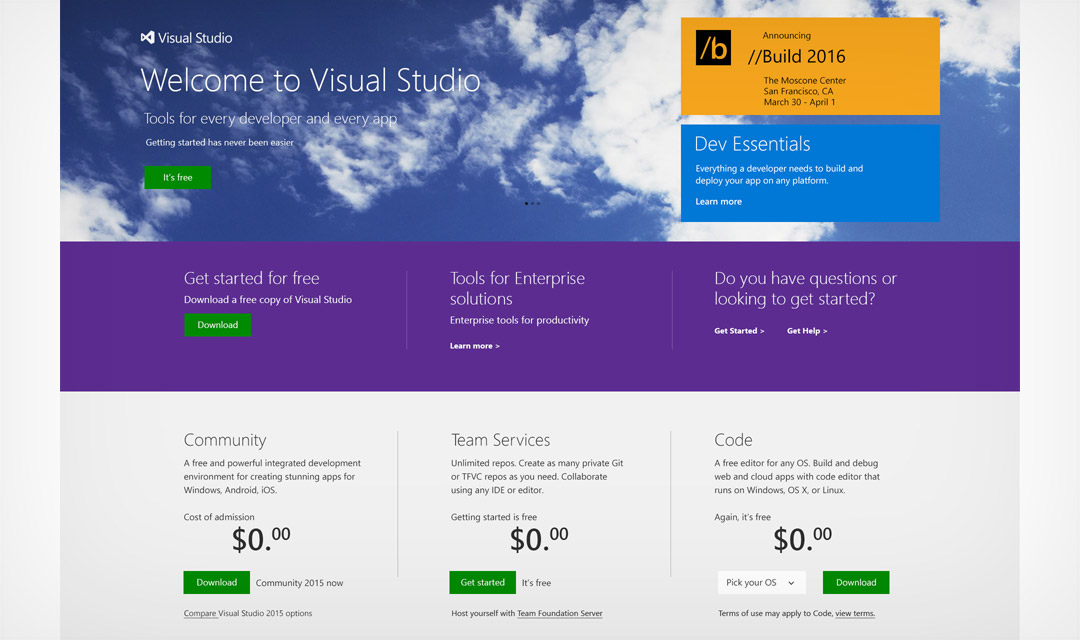Click the Community Download button
This screenshot has height=640, width=1080.
coord(216,582)
